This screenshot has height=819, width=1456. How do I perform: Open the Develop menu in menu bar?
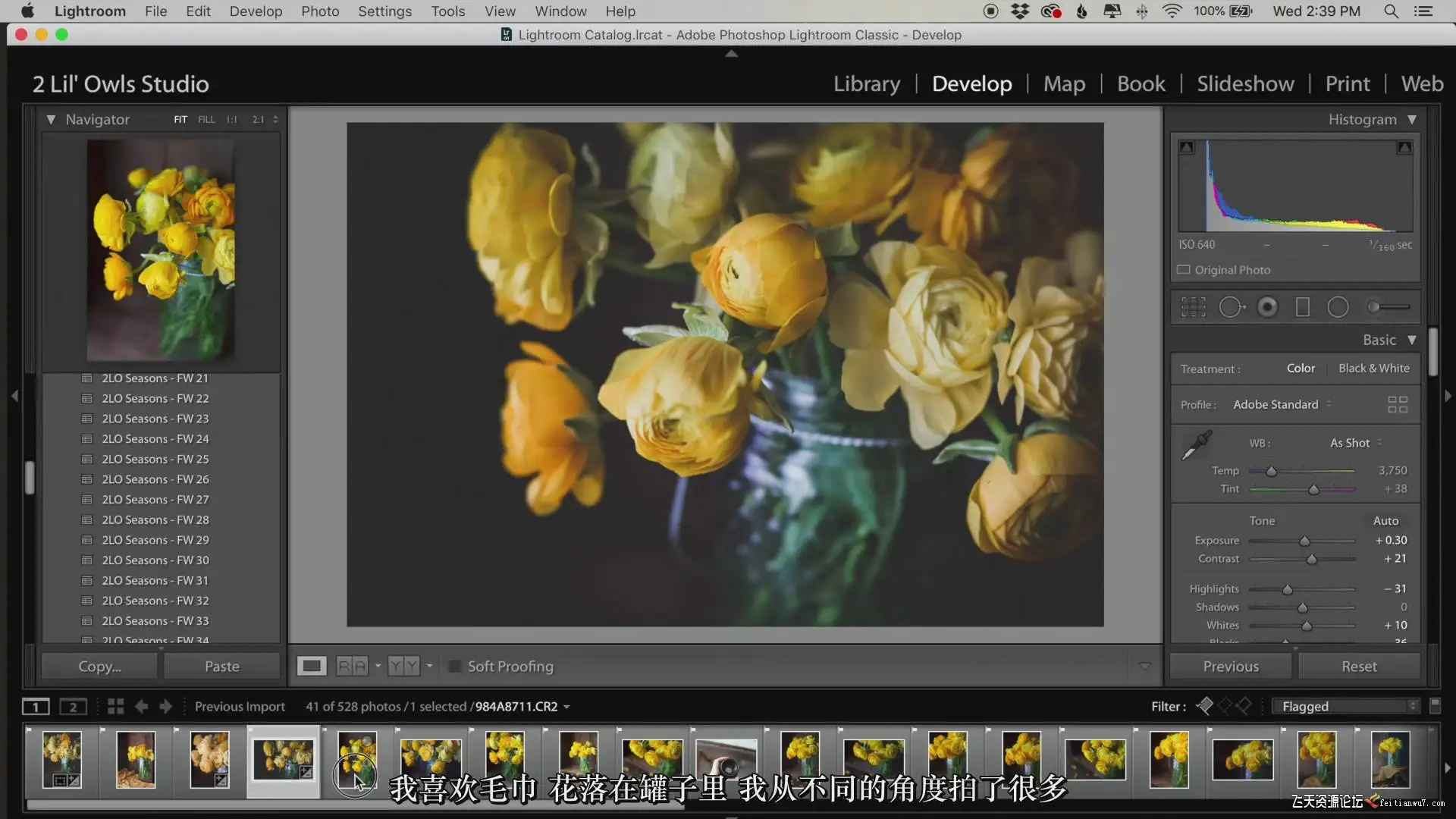click(x=256, y=11)
